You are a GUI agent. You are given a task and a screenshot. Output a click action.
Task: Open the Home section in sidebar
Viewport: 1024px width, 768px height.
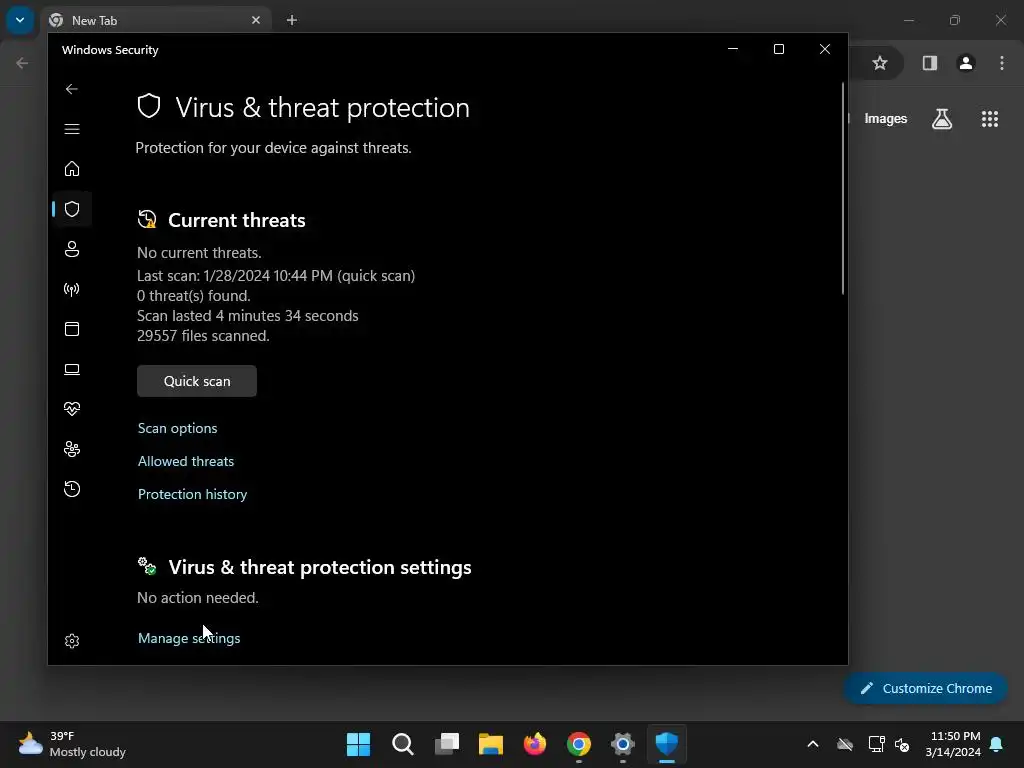(x=72, y=169)
